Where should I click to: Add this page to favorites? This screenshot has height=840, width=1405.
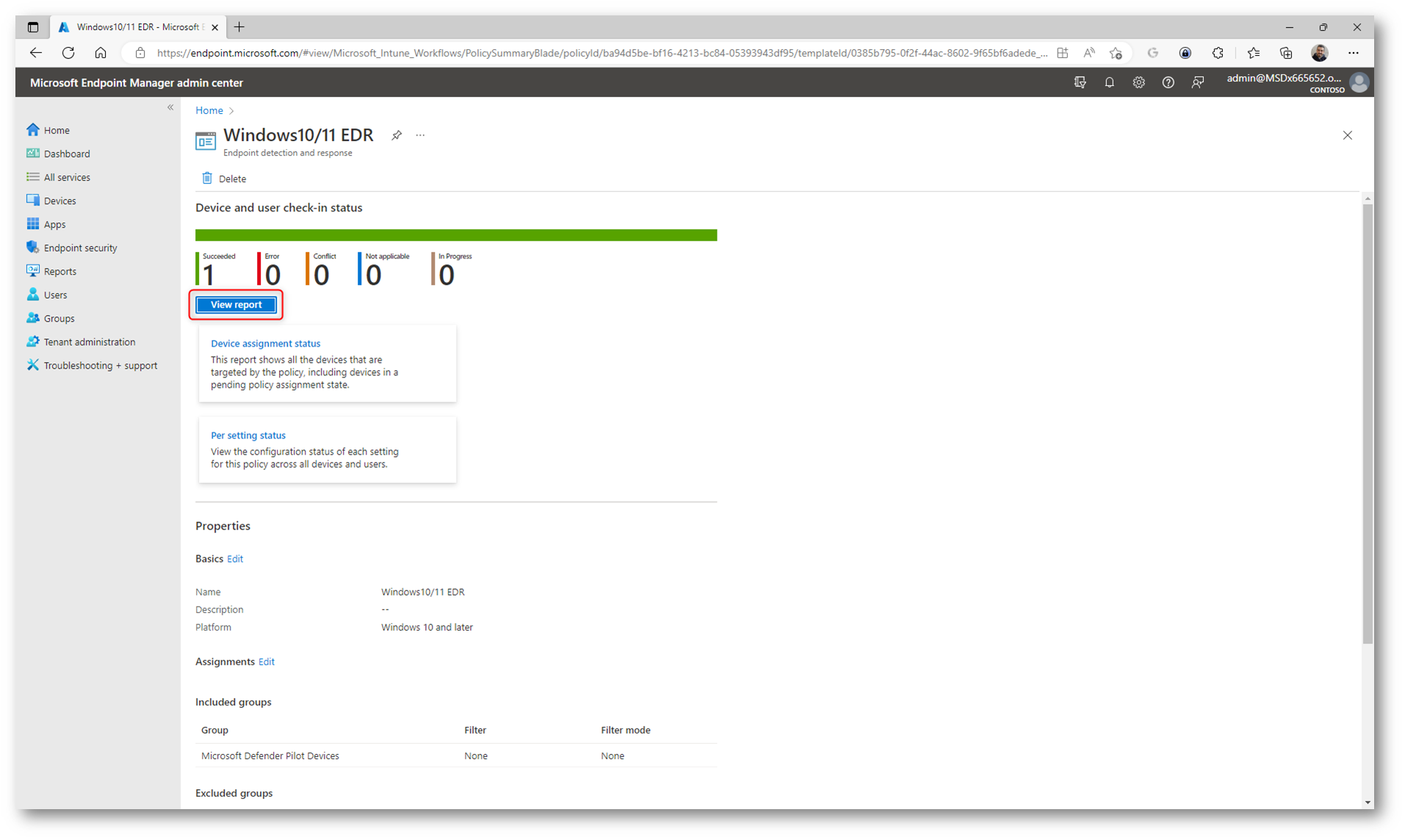point(1116,53)
